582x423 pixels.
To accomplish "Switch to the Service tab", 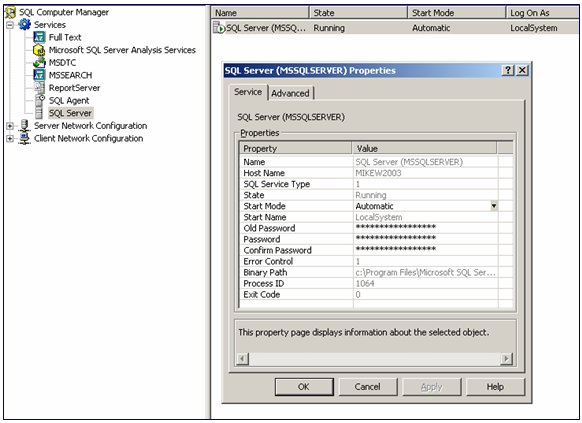I will click(248, 92).
